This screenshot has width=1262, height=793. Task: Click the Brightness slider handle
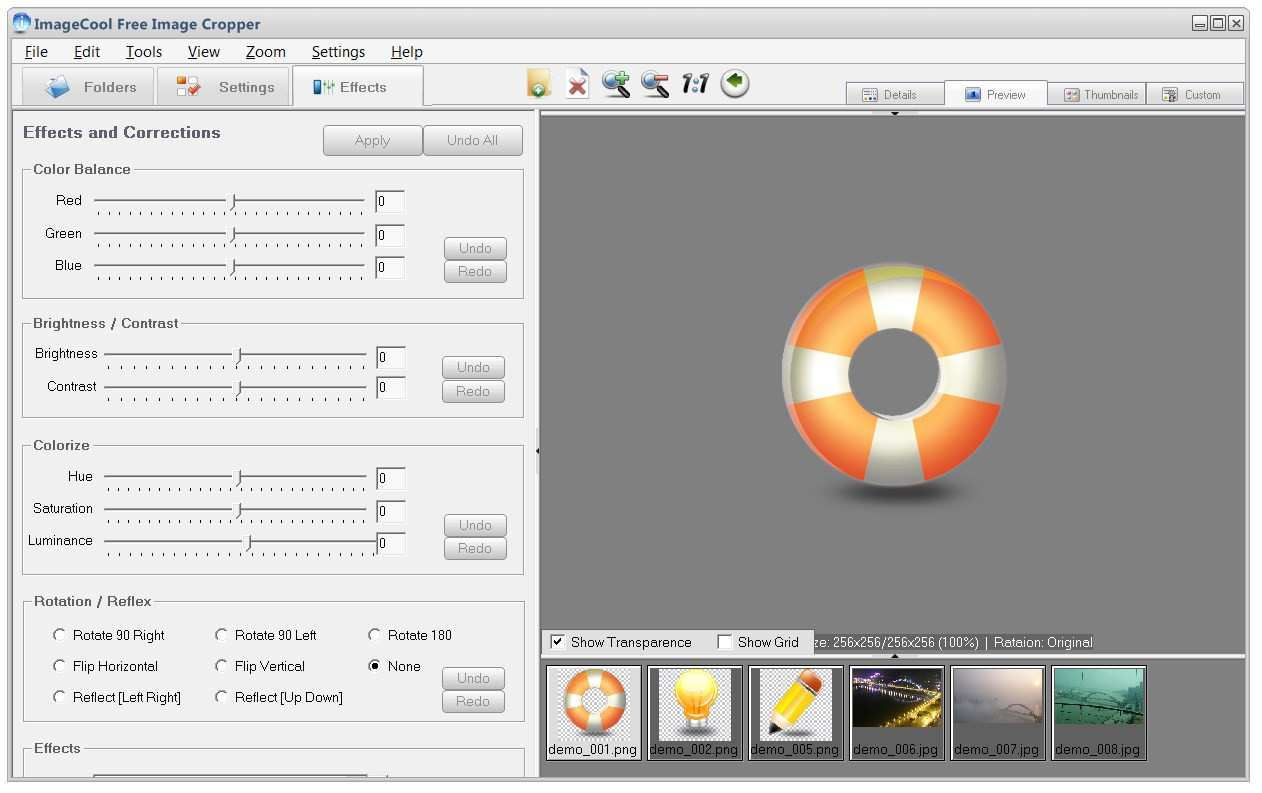238,356
